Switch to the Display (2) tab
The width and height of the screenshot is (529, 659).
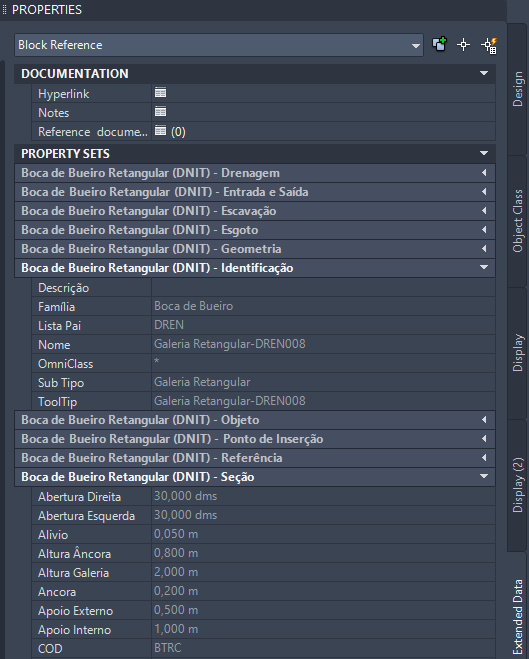[518, 485]
